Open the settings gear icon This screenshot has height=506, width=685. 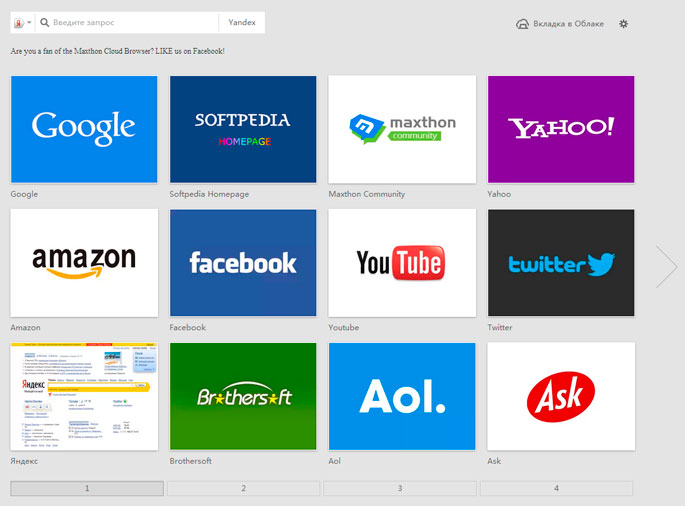point(623,24)
